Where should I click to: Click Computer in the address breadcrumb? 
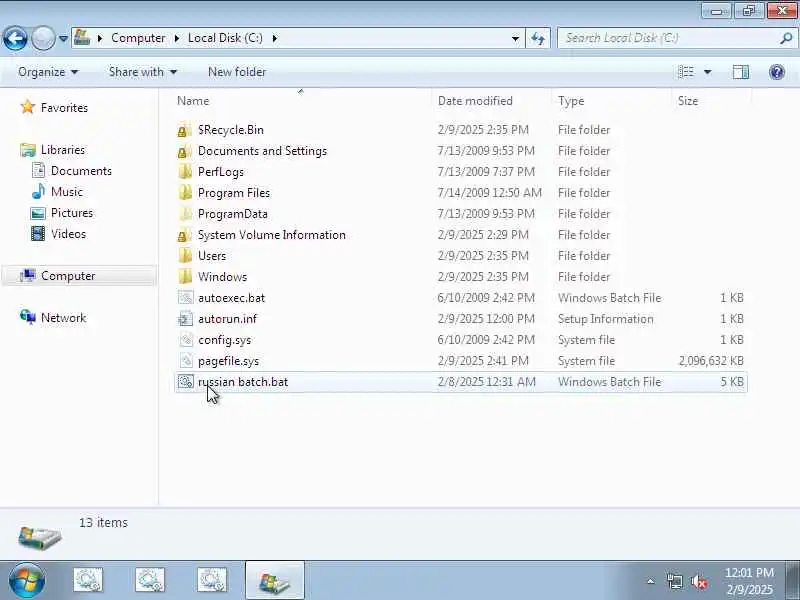(x=138, y=38)
